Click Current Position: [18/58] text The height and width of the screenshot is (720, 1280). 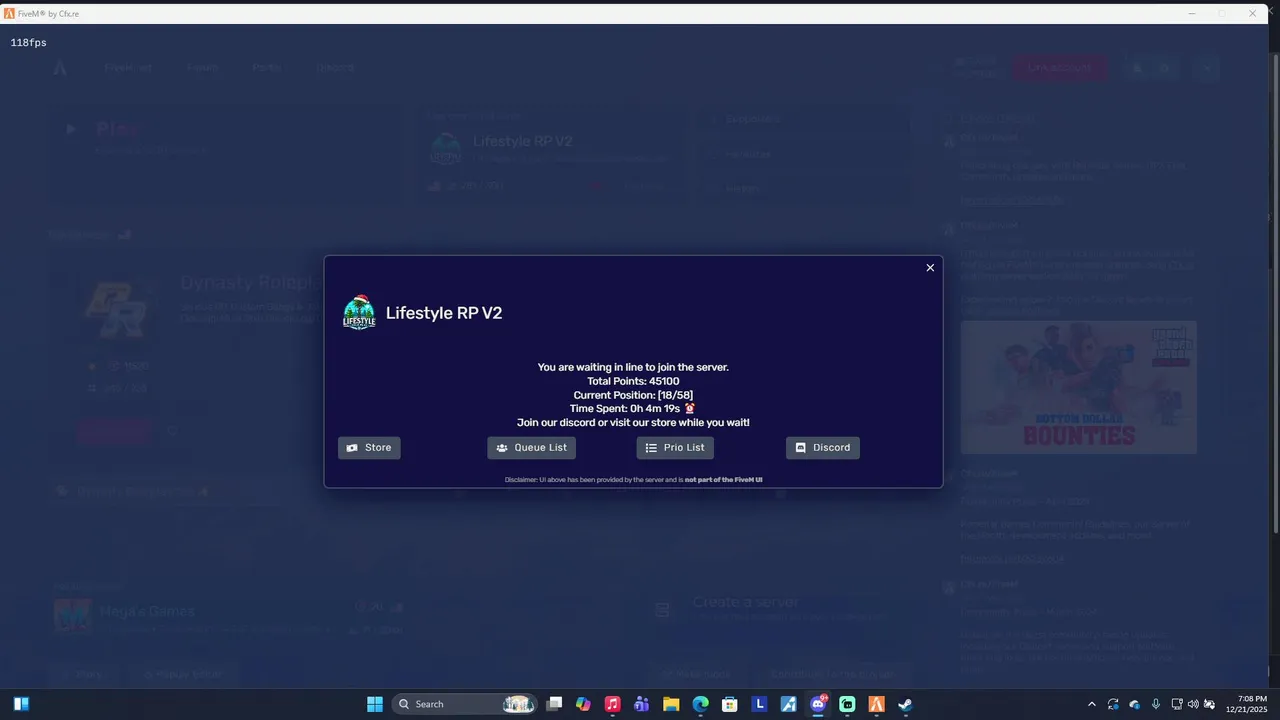633,395
